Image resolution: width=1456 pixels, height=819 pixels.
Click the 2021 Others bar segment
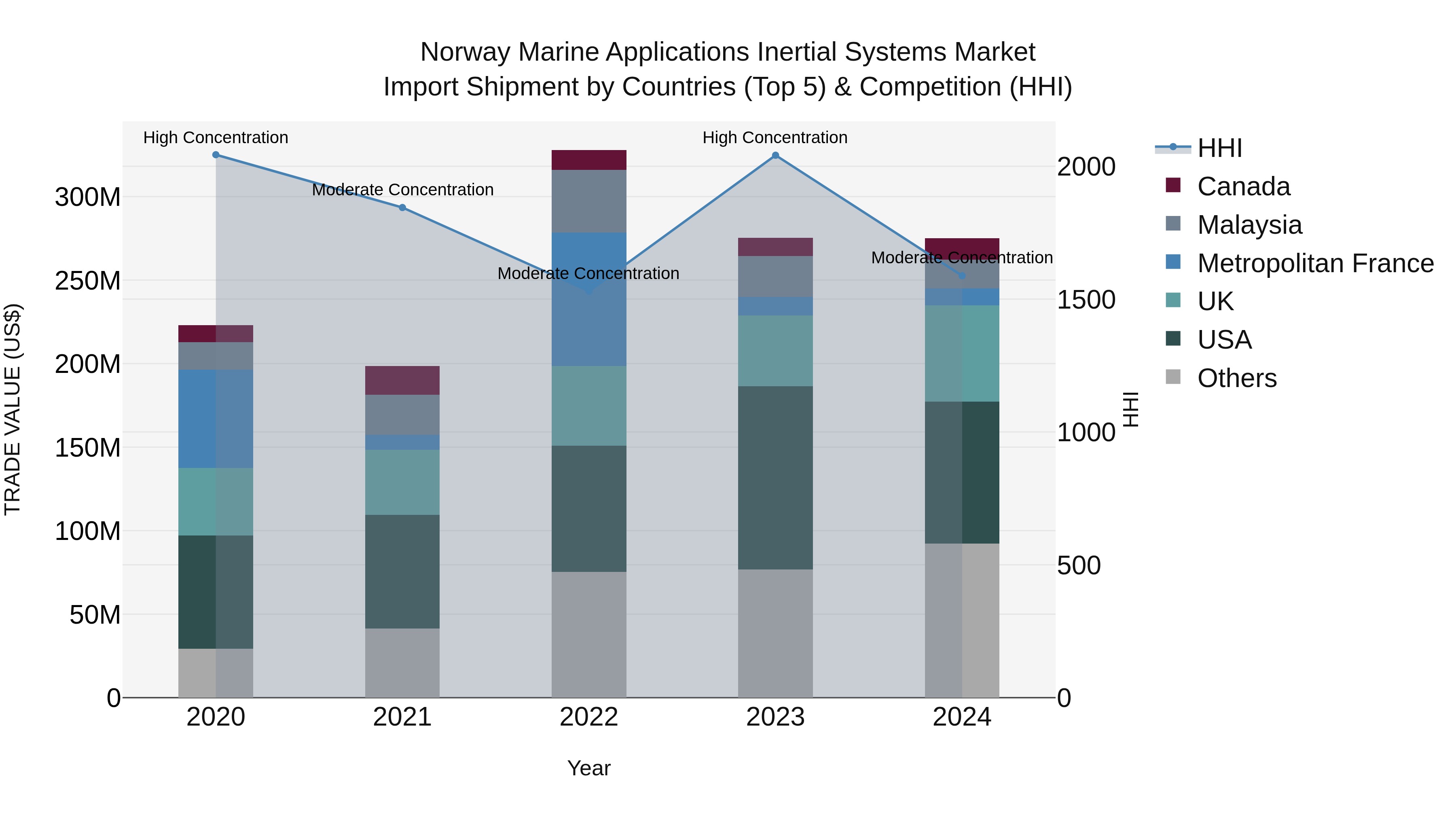click(402, 663)
